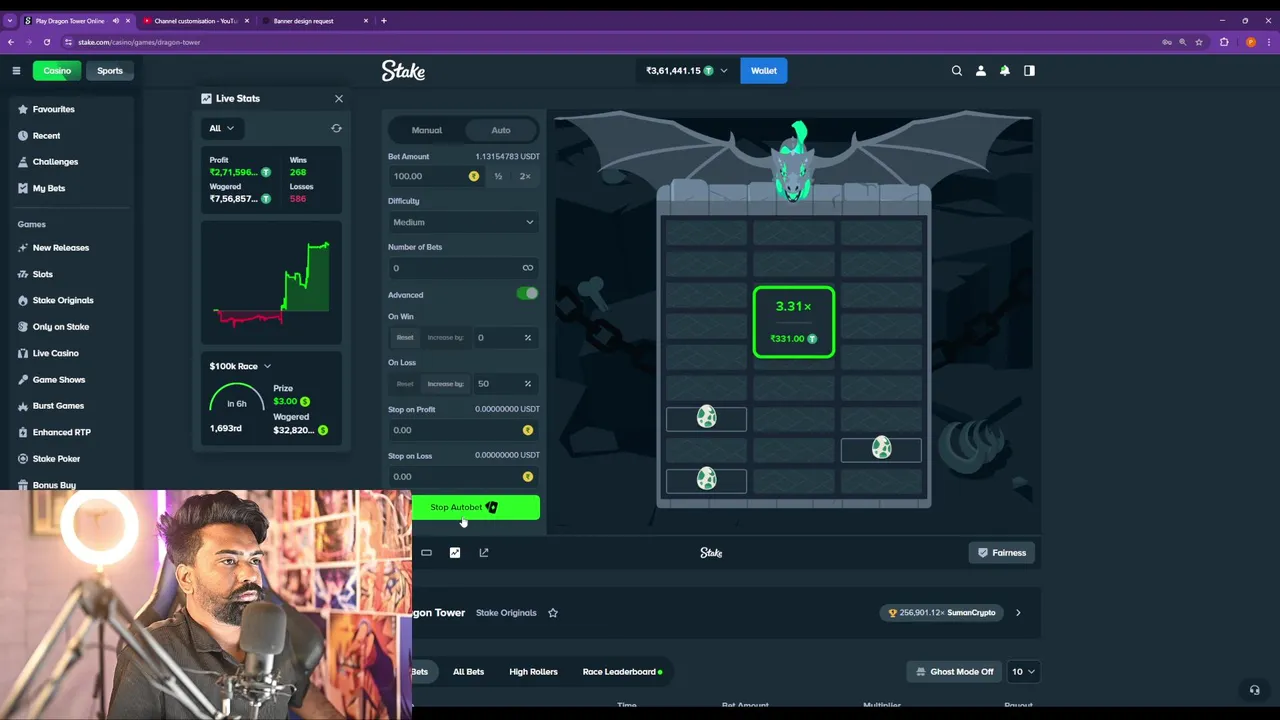Click the 3.31× multiplier result card

(794, 322)
